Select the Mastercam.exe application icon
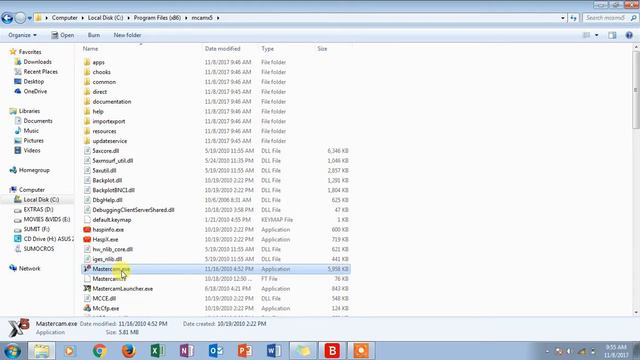Viewport: 640px width, 360px height. click(87, 269)
